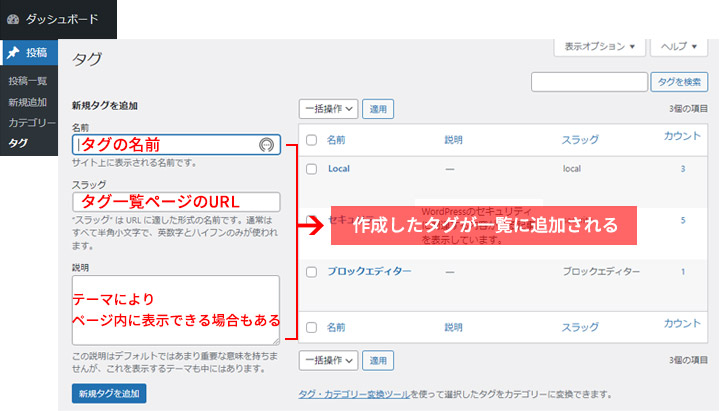Click the top 適用 button
The image size is (720, 411).
click(x=378, y=109)
